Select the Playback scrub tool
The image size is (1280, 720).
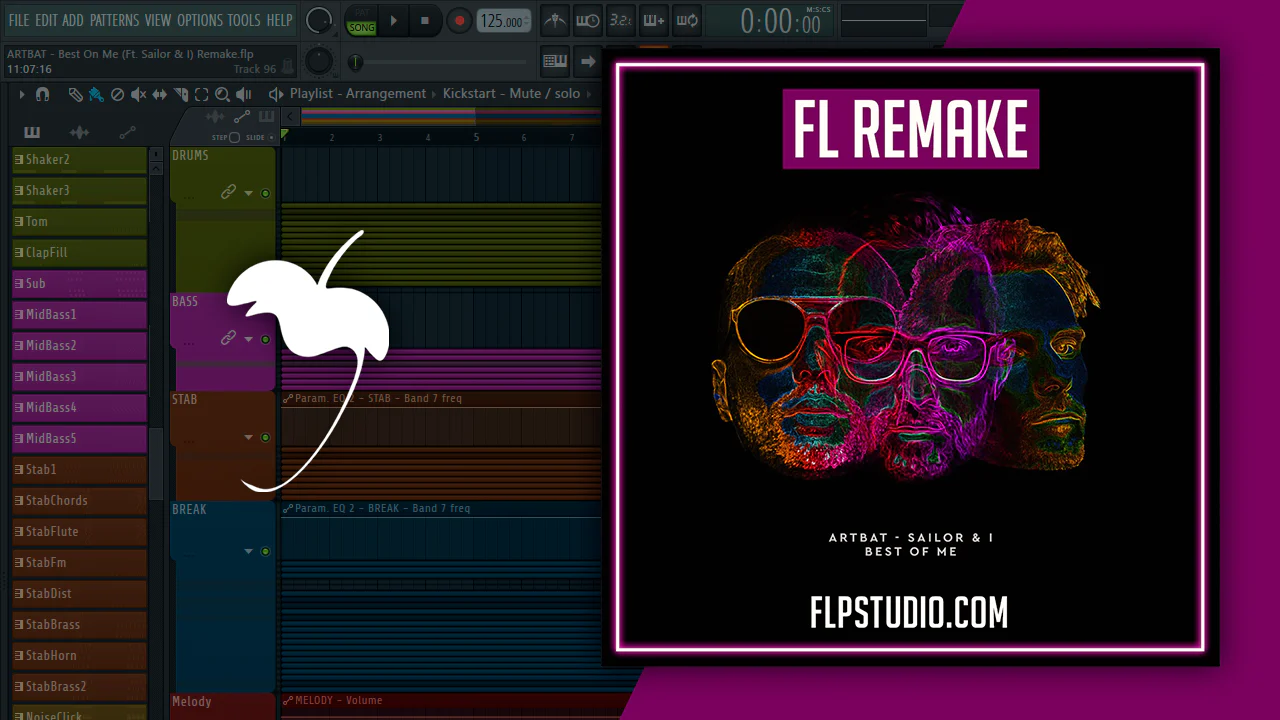(243, 94)
